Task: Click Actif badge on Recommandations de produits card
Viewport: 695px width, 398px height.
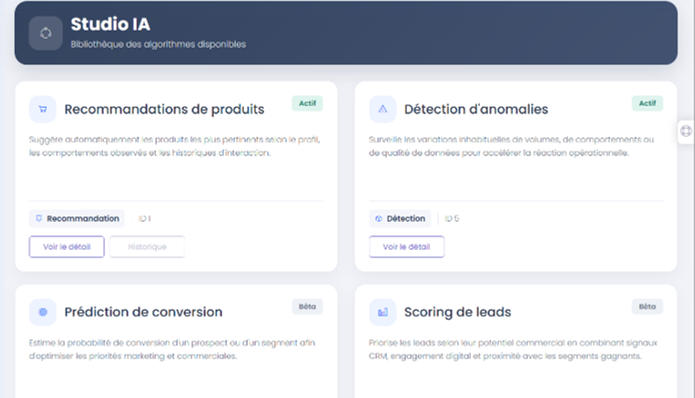Action: 307,103
